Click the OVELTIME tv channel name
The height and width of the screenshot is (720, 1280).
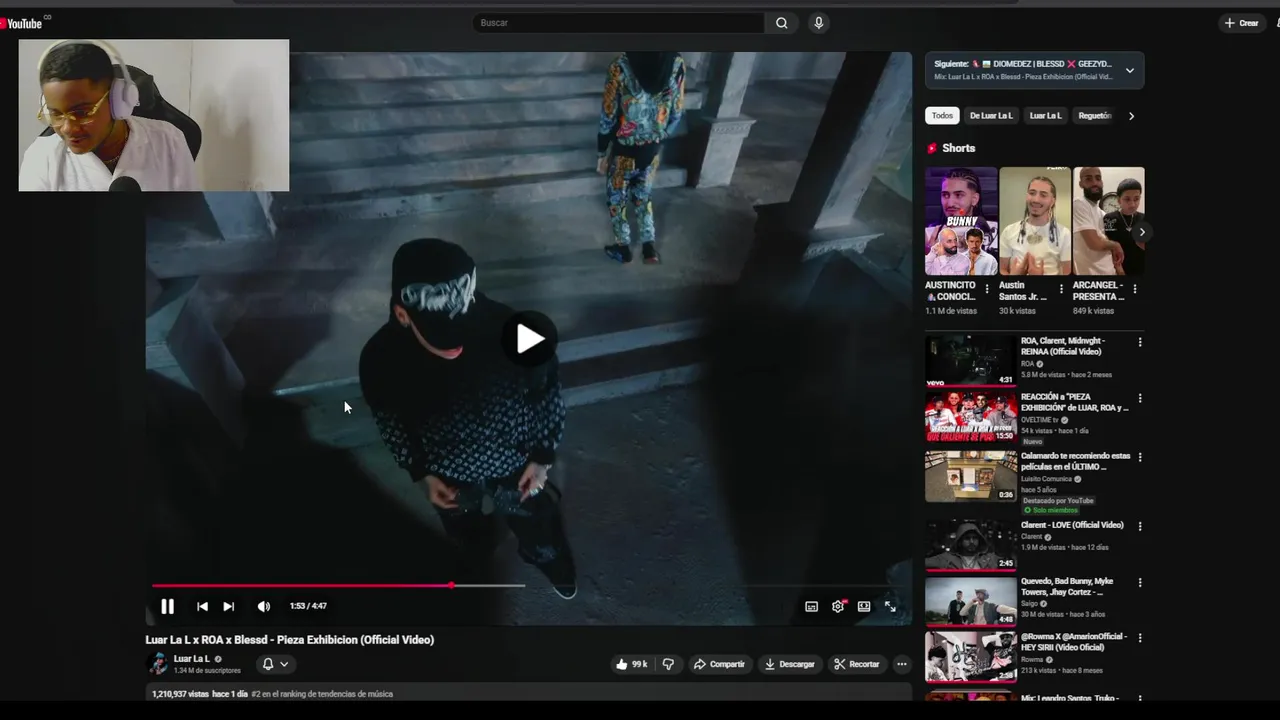pos(1039,420)
